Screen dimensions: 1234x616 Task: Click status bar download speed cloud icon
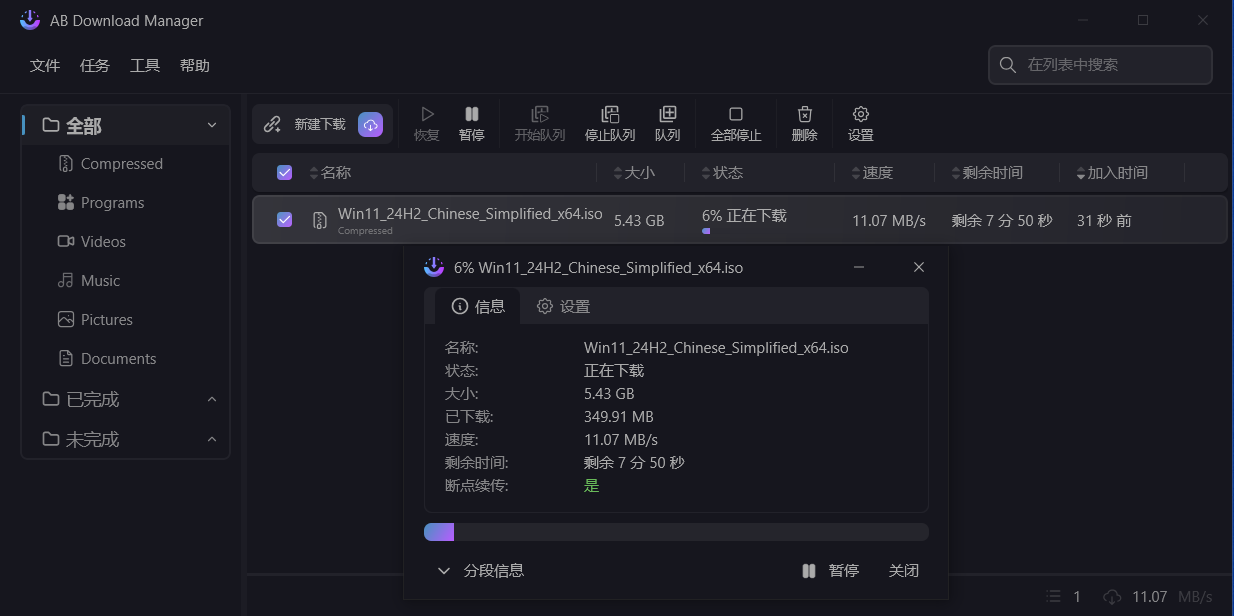coord(1112,597)
